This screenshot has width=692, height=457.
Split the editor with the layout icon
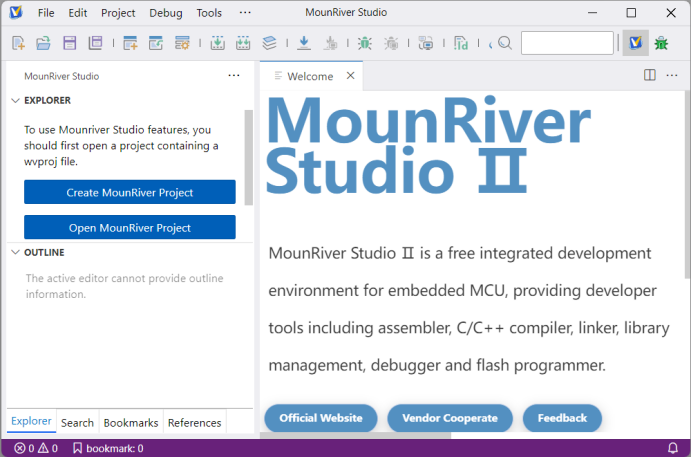click(x=650, y=75)
